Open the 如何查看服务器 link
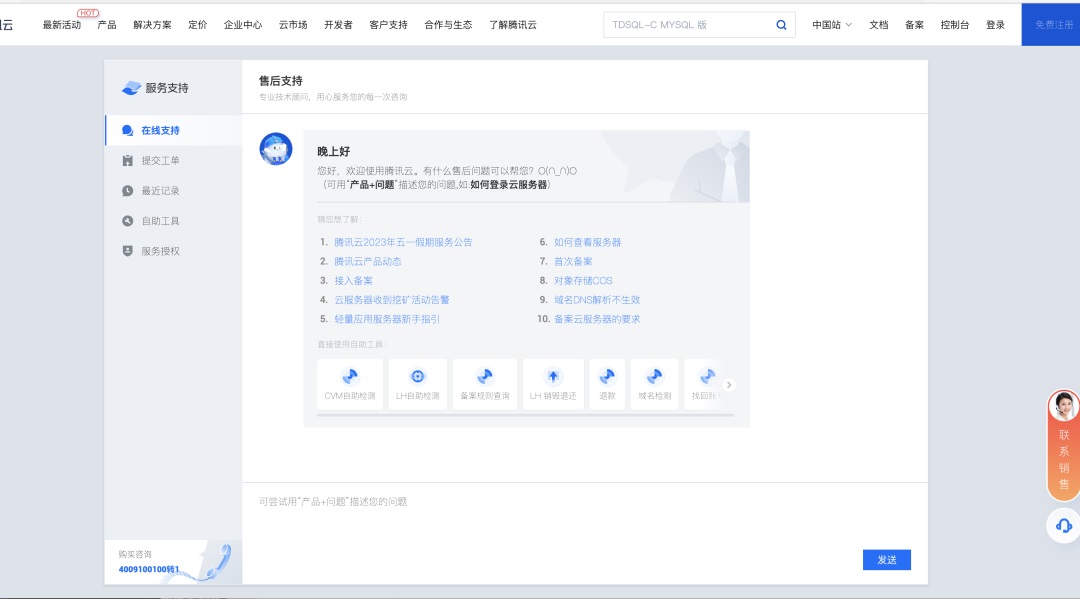Image resolution: width=1080 pixels, height=599 pixels. click(x=588, y=242)
